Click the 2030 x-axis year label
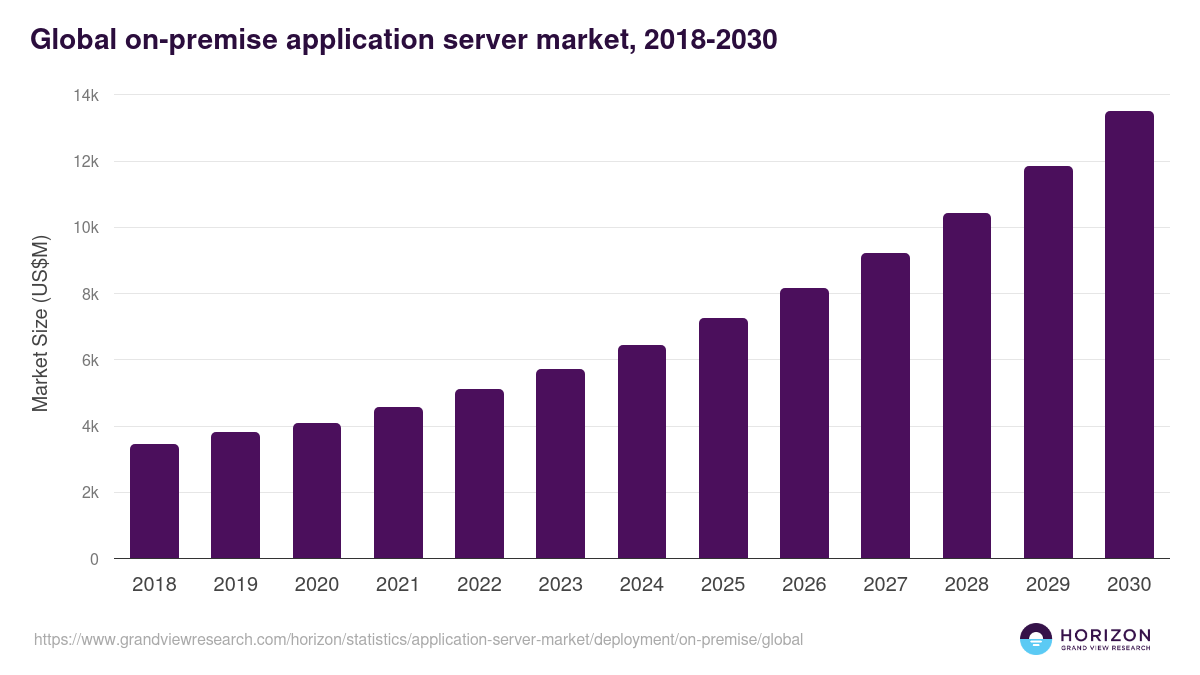 click(1129, 585)
